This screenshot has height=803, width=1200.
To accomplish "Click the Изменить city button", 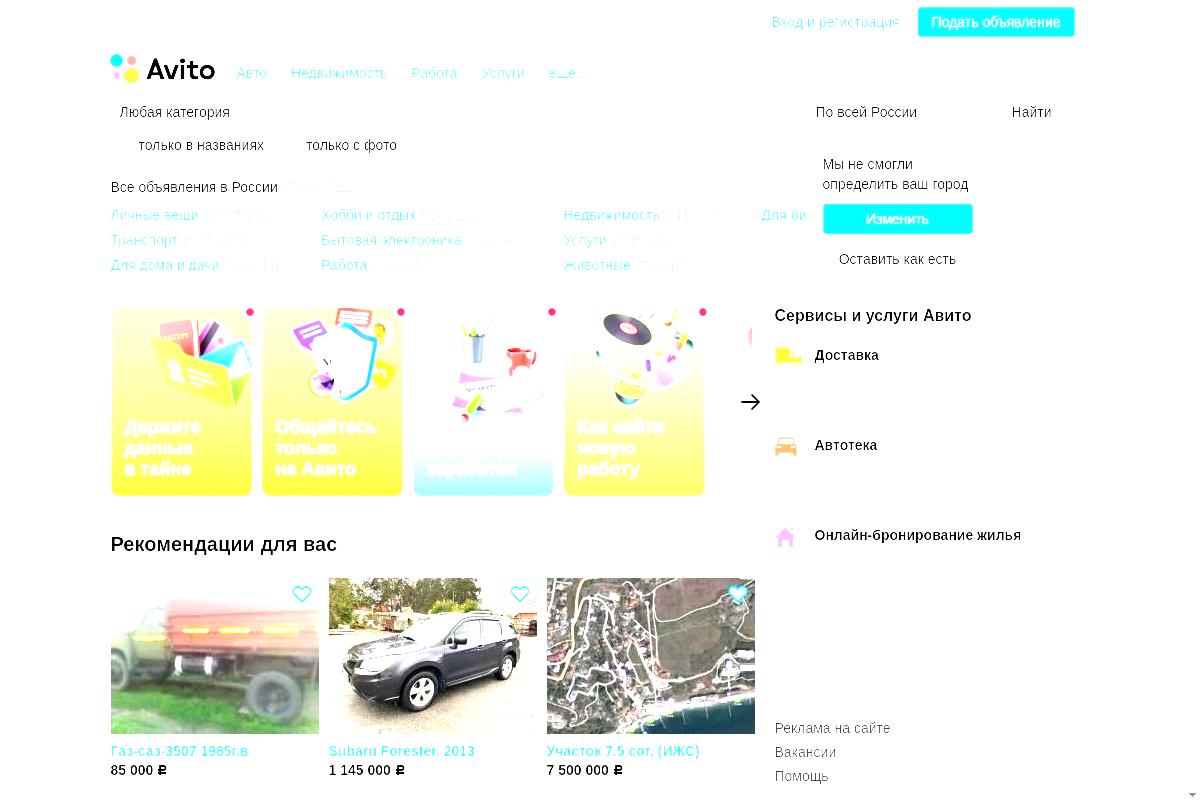I will (897, 219).
